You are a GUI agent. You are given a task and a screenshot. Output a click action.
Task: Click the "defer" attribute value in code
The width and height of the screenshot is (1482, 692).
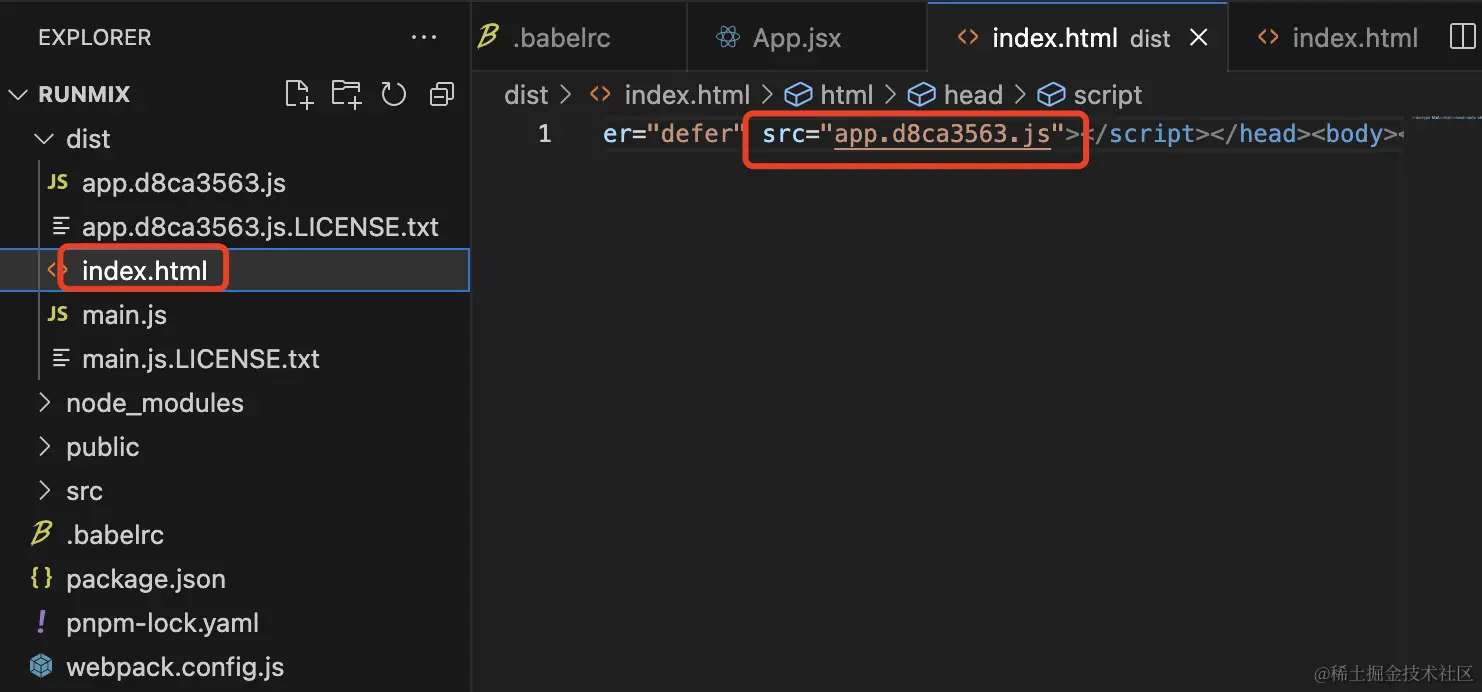click(698, 134)
